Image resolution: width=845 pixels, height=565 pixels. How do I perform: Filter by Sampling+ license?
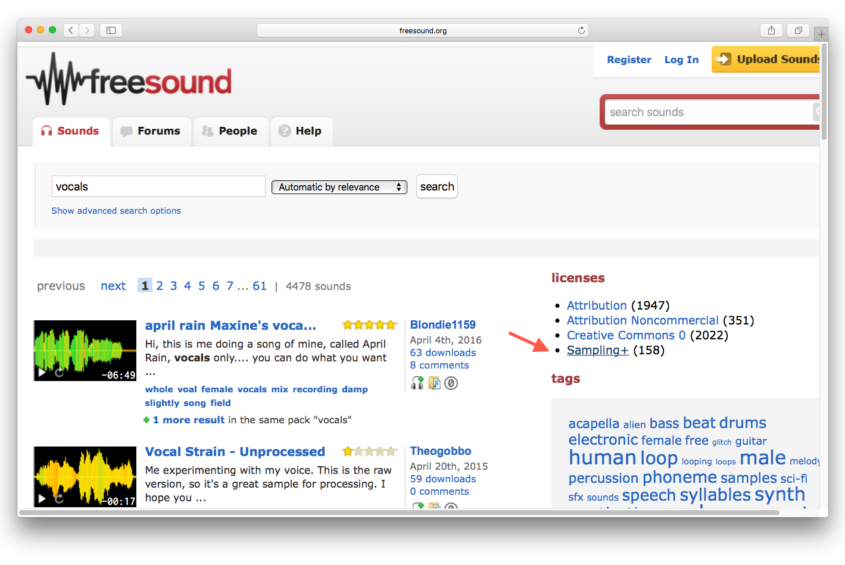(x=598, y=350)
